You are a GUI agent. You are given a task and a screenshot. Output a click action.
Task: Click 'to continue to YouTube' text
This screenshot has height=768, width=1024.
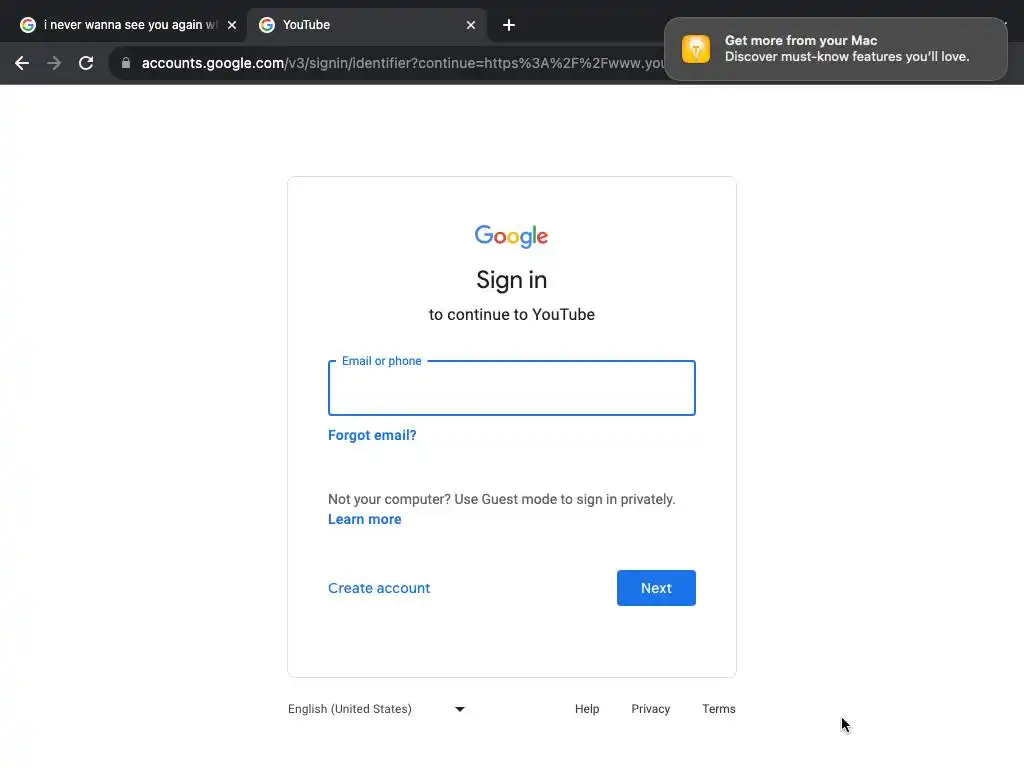point(511,314)
